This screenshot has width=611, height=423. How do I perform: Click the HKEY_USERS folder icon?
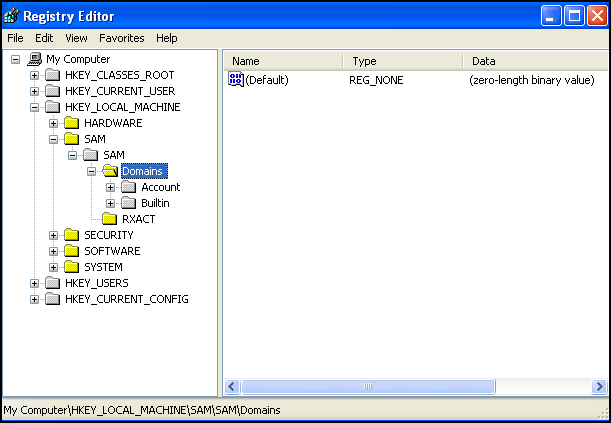53,283
